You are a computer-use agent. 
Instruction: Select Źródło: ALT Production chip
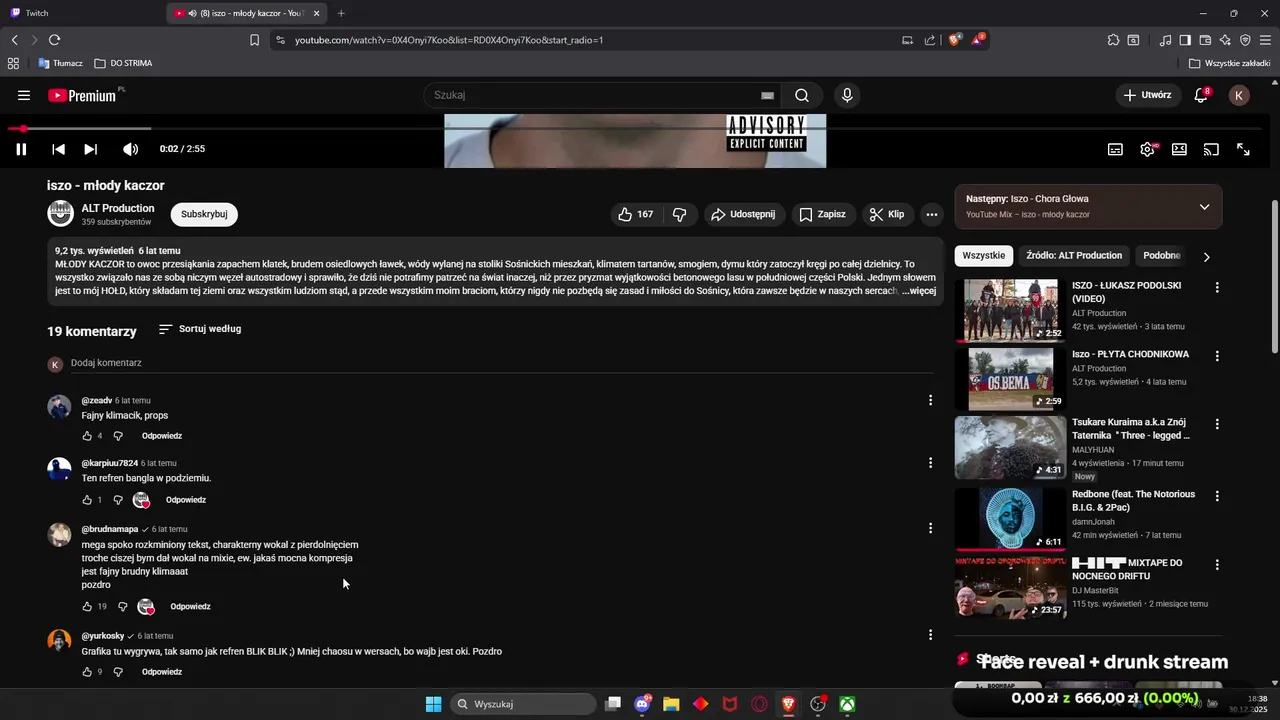[1074, 255]
